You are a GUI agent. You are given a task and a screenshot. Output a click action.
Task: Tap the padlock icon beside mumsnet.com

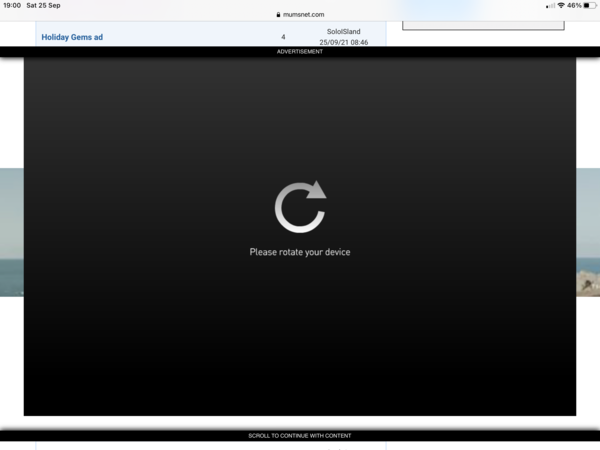click(x=278, y=15)
